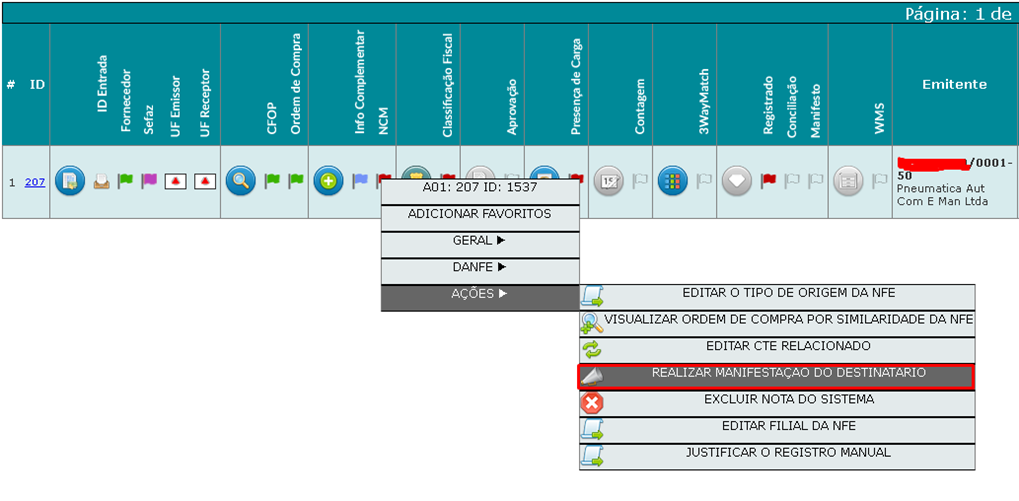
Task: Click the gray Registrado round icon
Action: tap(737, 181)
